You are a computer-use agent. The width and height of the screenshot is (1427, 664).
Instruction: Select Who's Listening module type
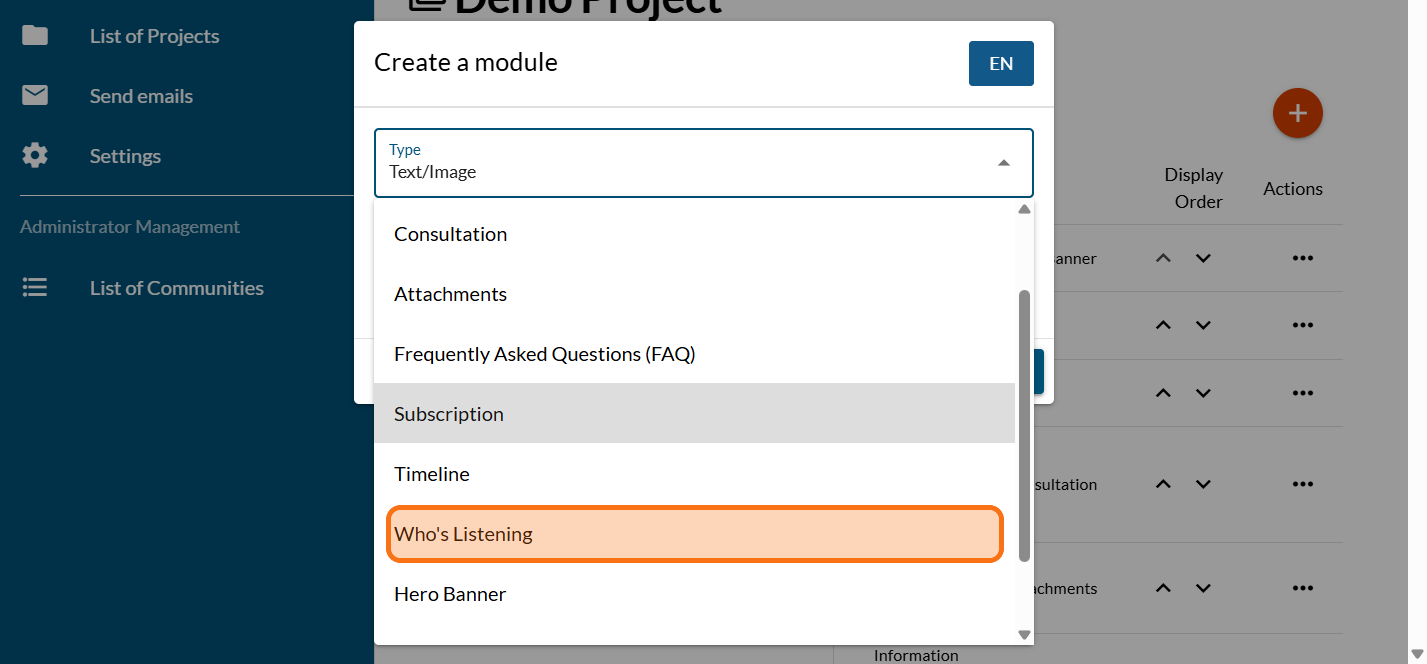[x=694, y=534]
